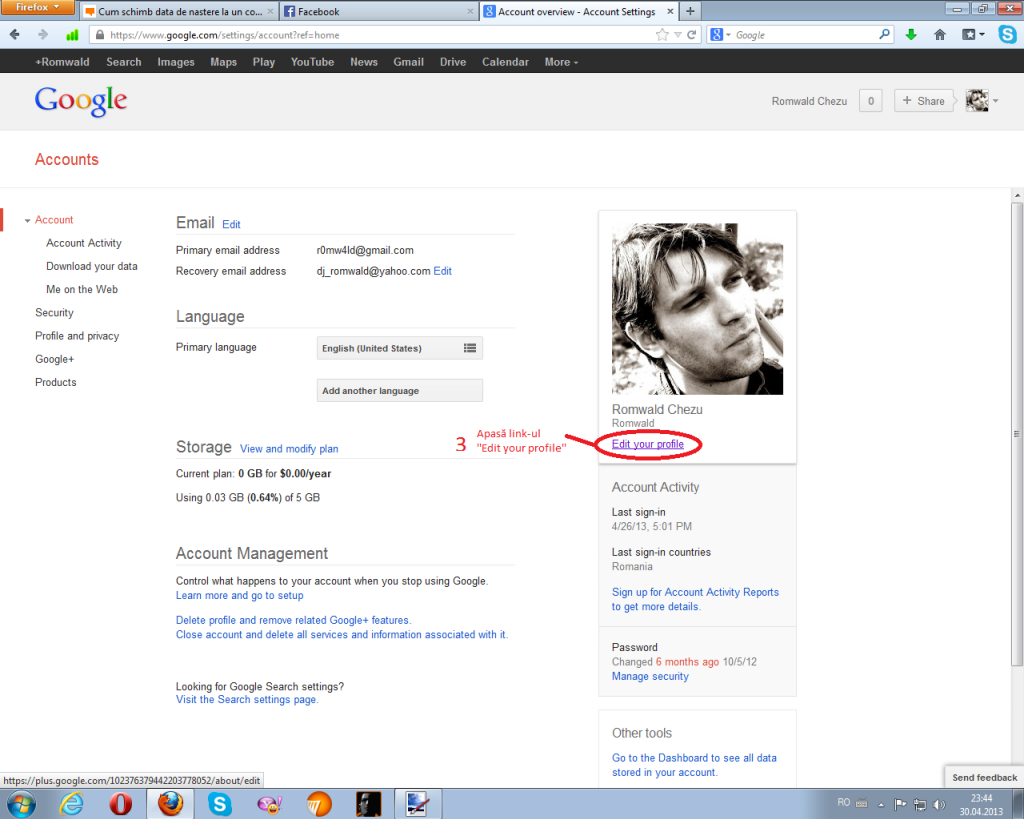Open +Romwald in the Google bar

62,62
